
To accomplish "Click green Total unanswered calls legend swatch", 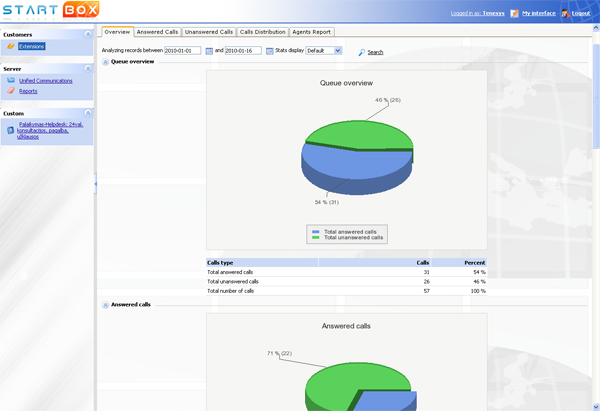I will (315, 238).
